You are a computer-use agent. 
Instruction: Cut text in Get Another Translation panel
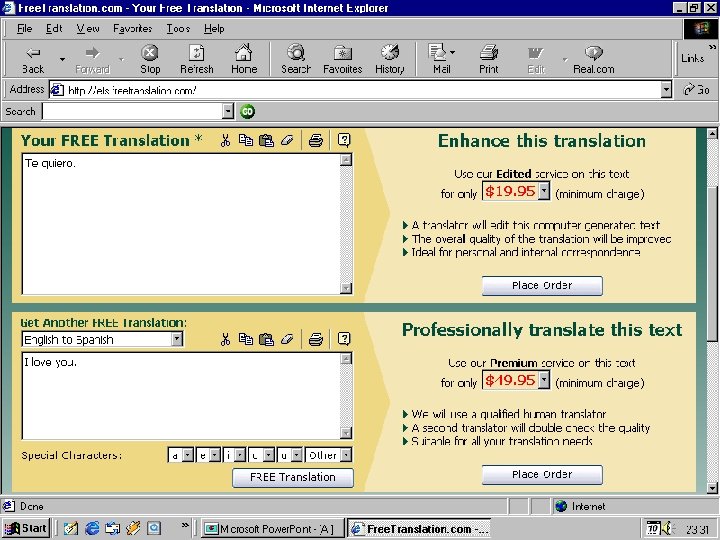(225, 339)
